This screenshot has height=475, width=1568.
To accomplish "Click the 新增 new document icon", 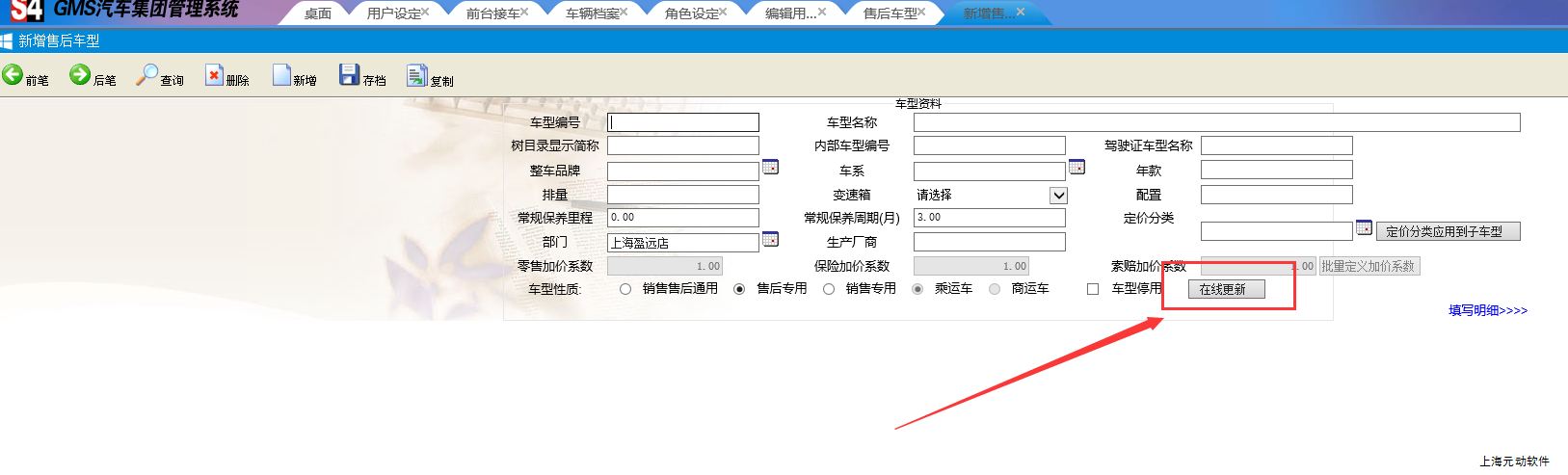I will [x=281, y=75].
